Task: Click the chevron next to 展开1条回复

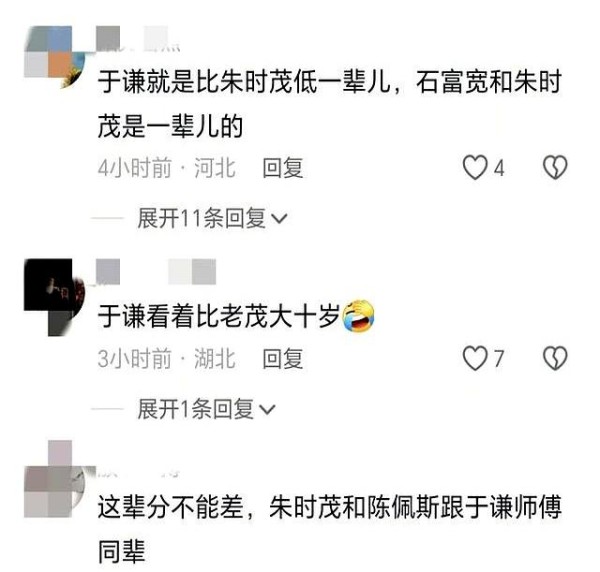Action: coord(267,410)
